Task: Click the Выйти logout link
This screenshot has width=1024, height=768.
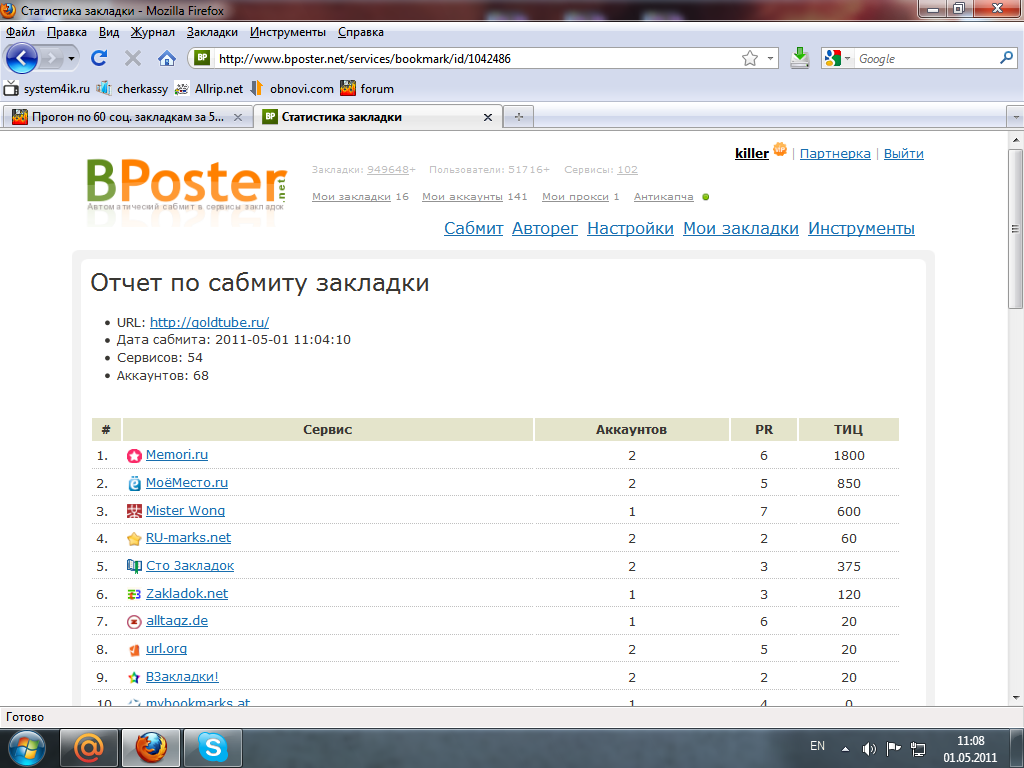Action: [903, 153]
